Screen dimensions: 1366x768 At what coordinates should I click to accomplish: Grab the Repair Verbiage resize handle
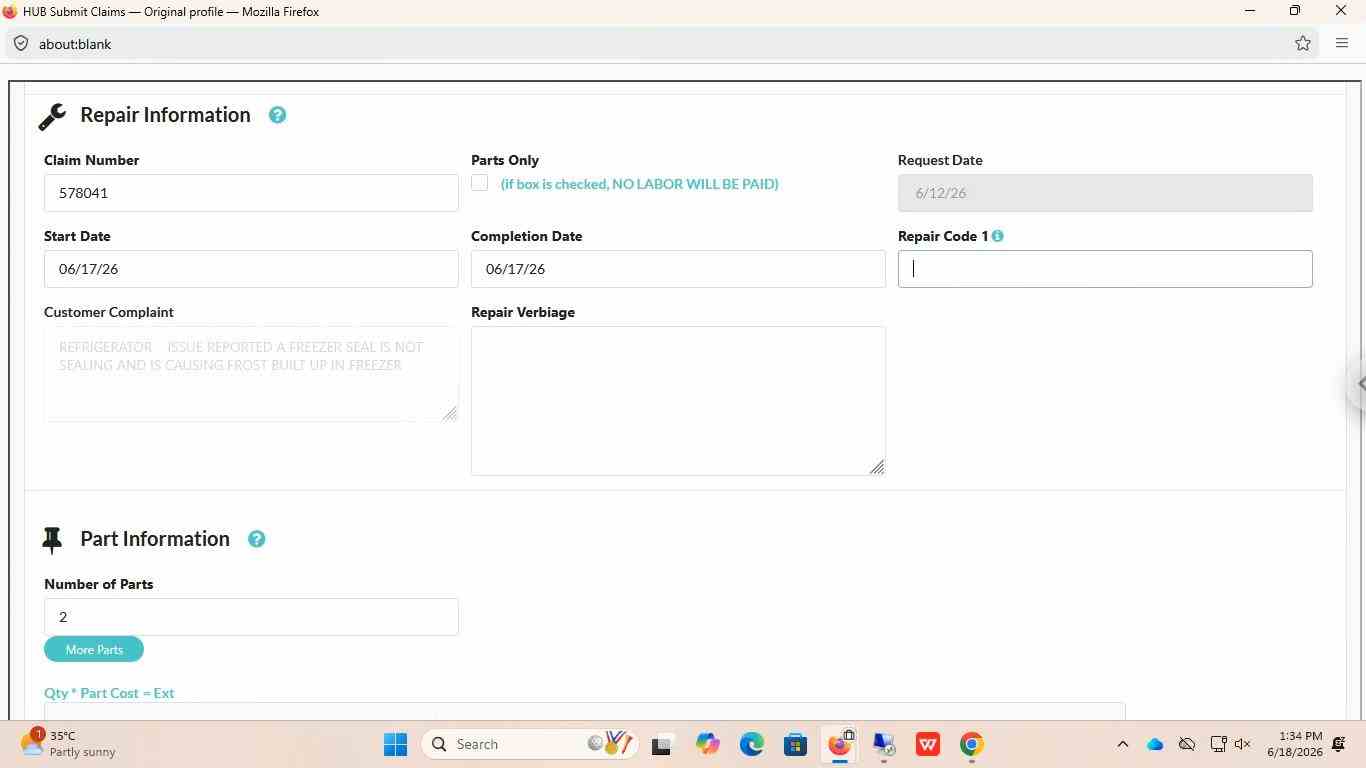pos(877,467)
